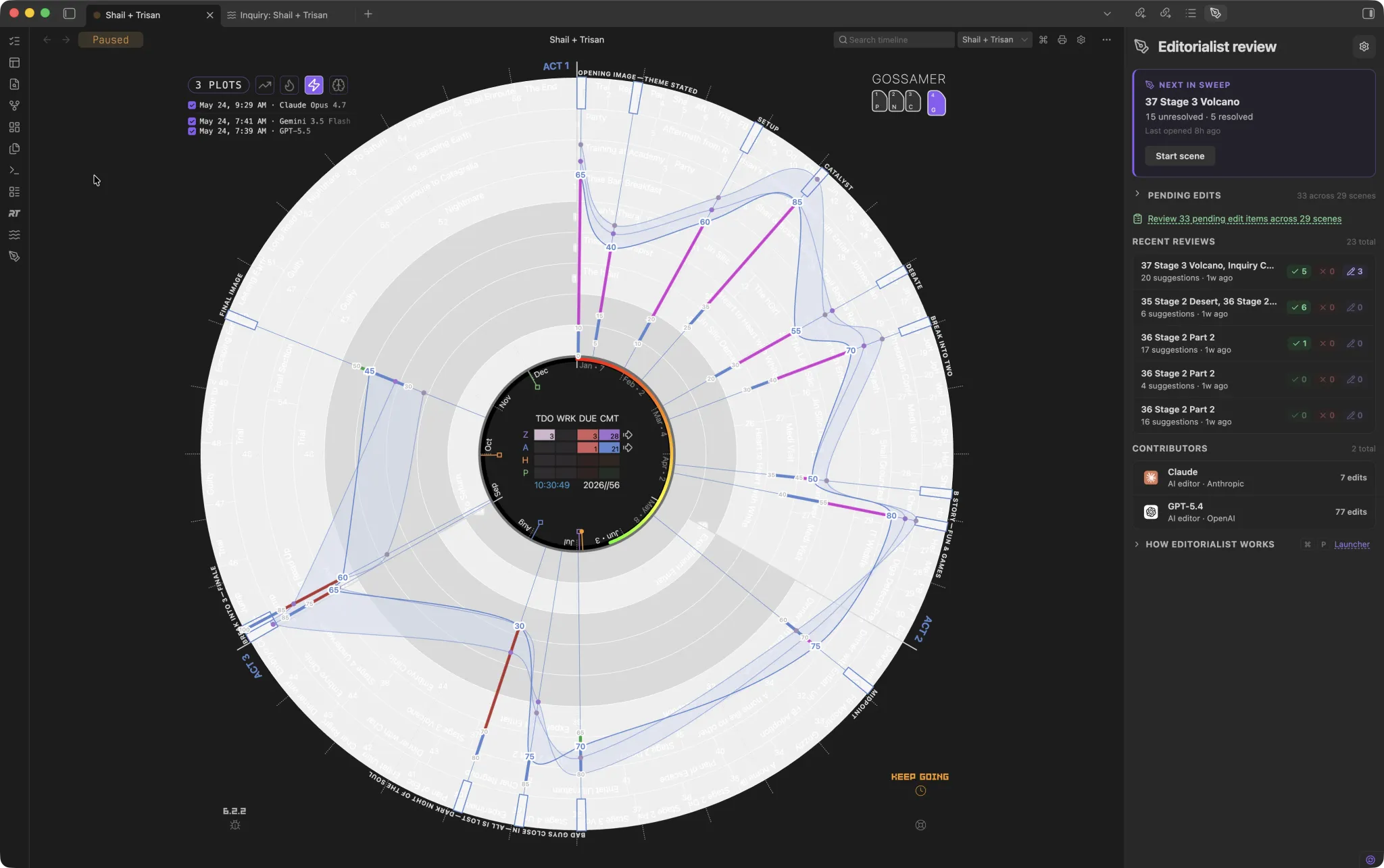Open the copy documents sidebar icon
The width and height of the screenshot is (1384, 868).
tap(14, 149)
